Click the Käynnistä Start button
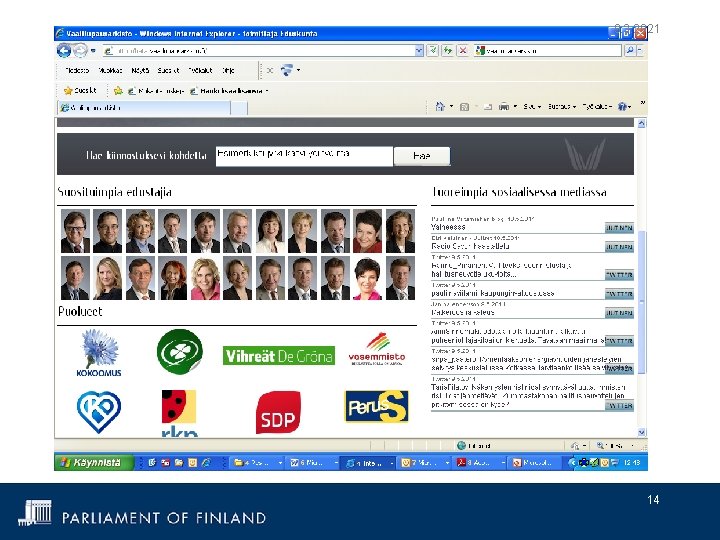This screenshot has height=540, width=720. [x=94, y=462]
